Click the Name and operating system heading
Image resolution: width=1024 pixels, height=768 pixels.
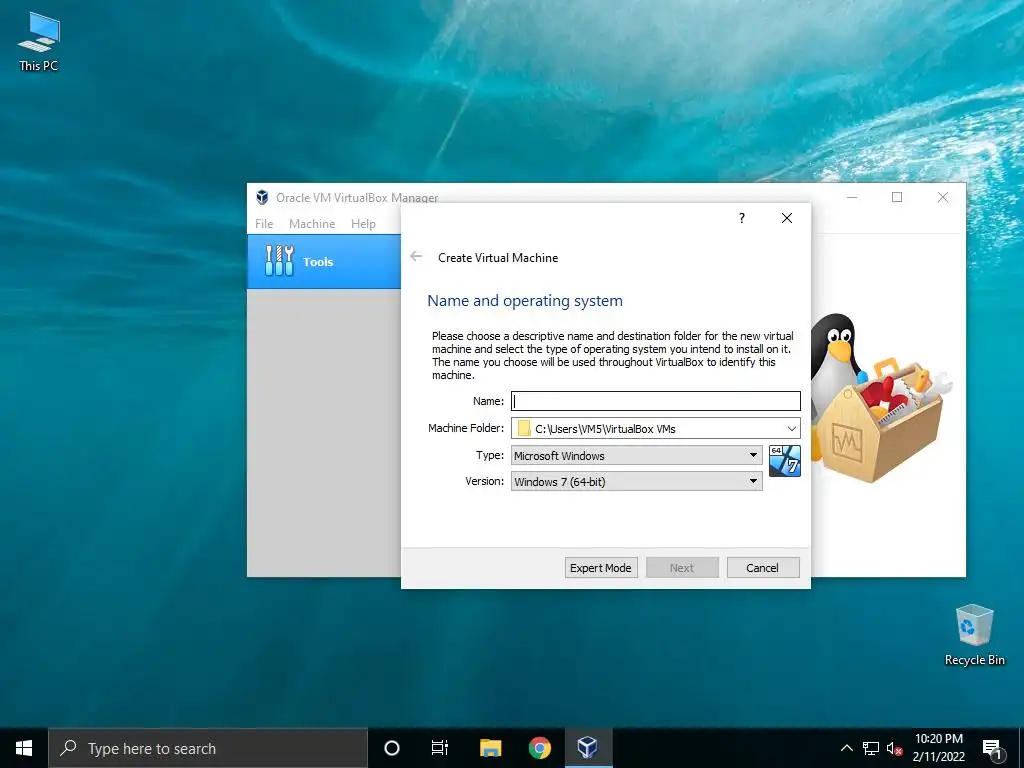pos(525,300)
